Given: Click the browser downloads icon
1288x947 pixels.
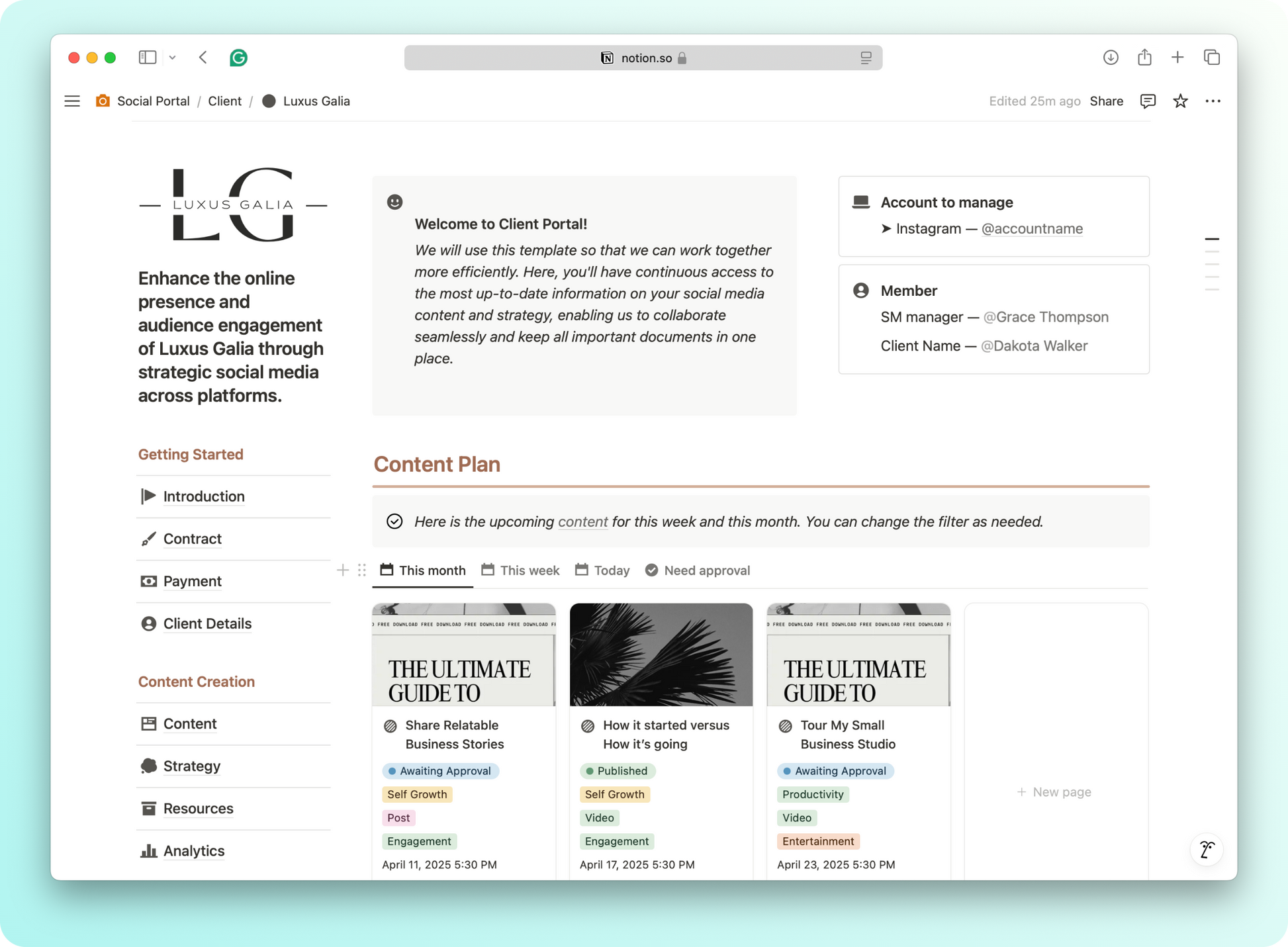Looking at the screenshot, I should click(1110, 58).
